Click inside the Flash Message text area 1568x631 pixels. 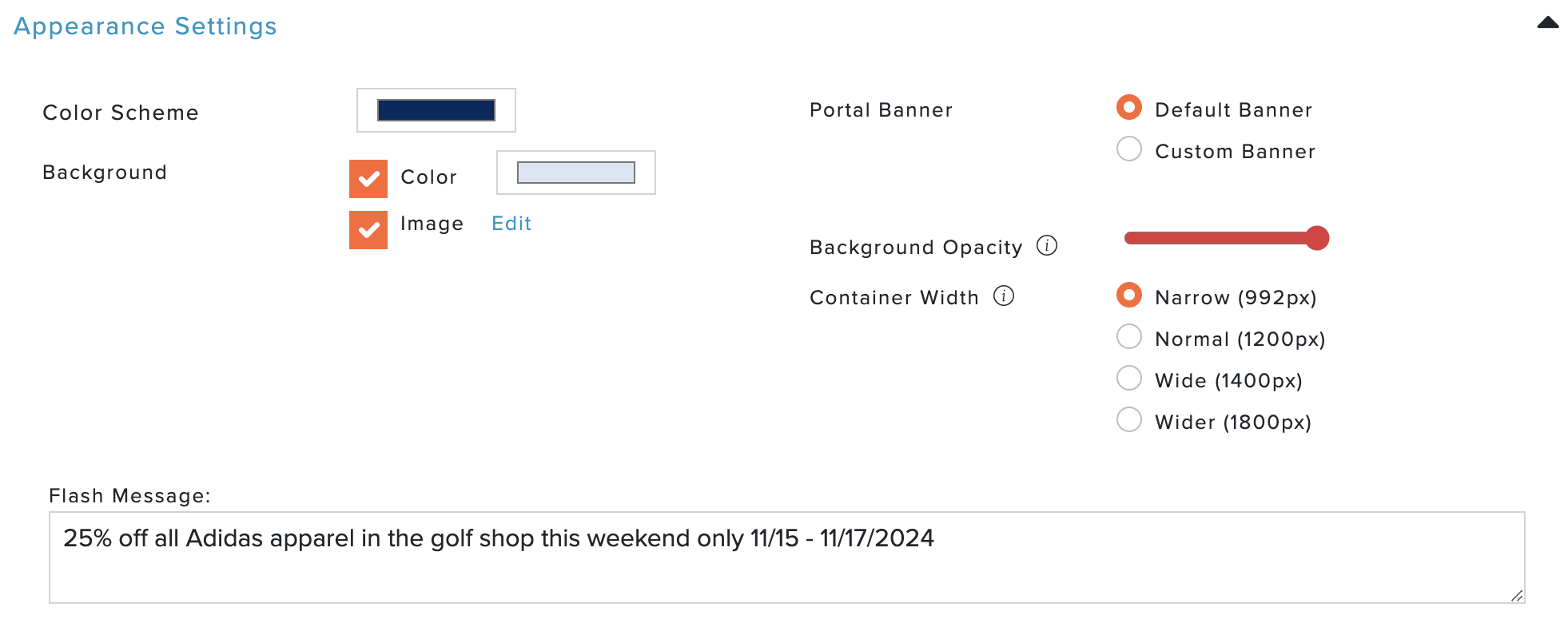click(x=787, y=558)
